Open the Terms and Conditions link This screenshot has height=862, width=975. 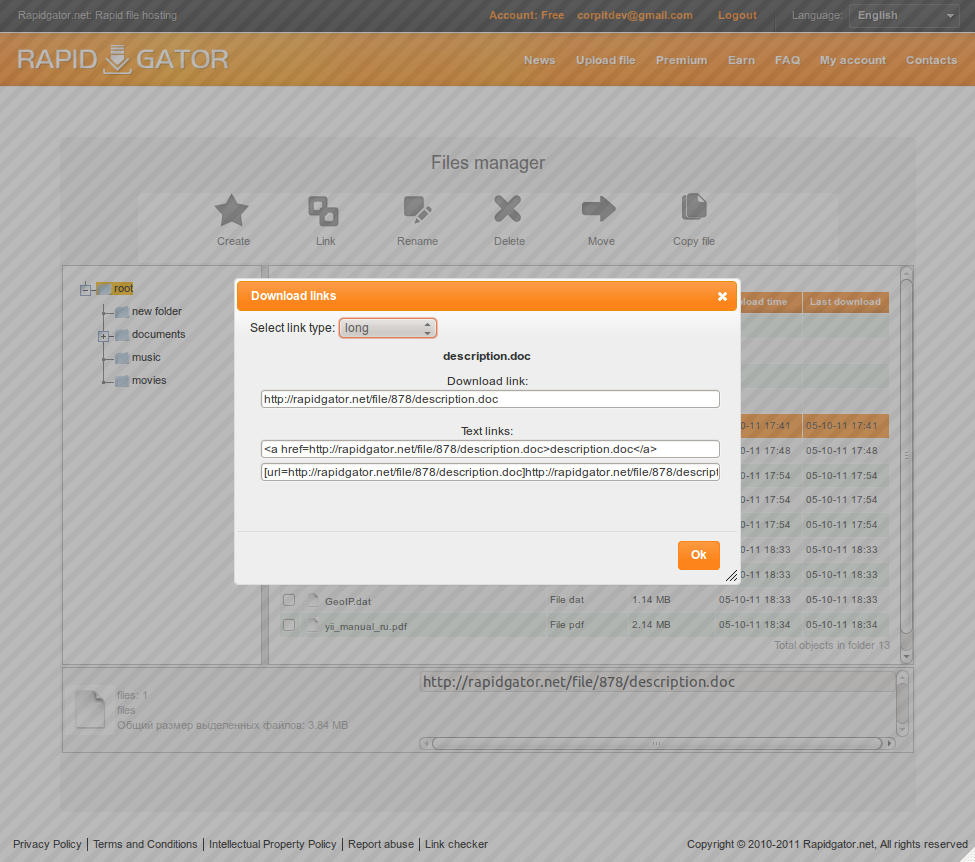pos(145,844)
